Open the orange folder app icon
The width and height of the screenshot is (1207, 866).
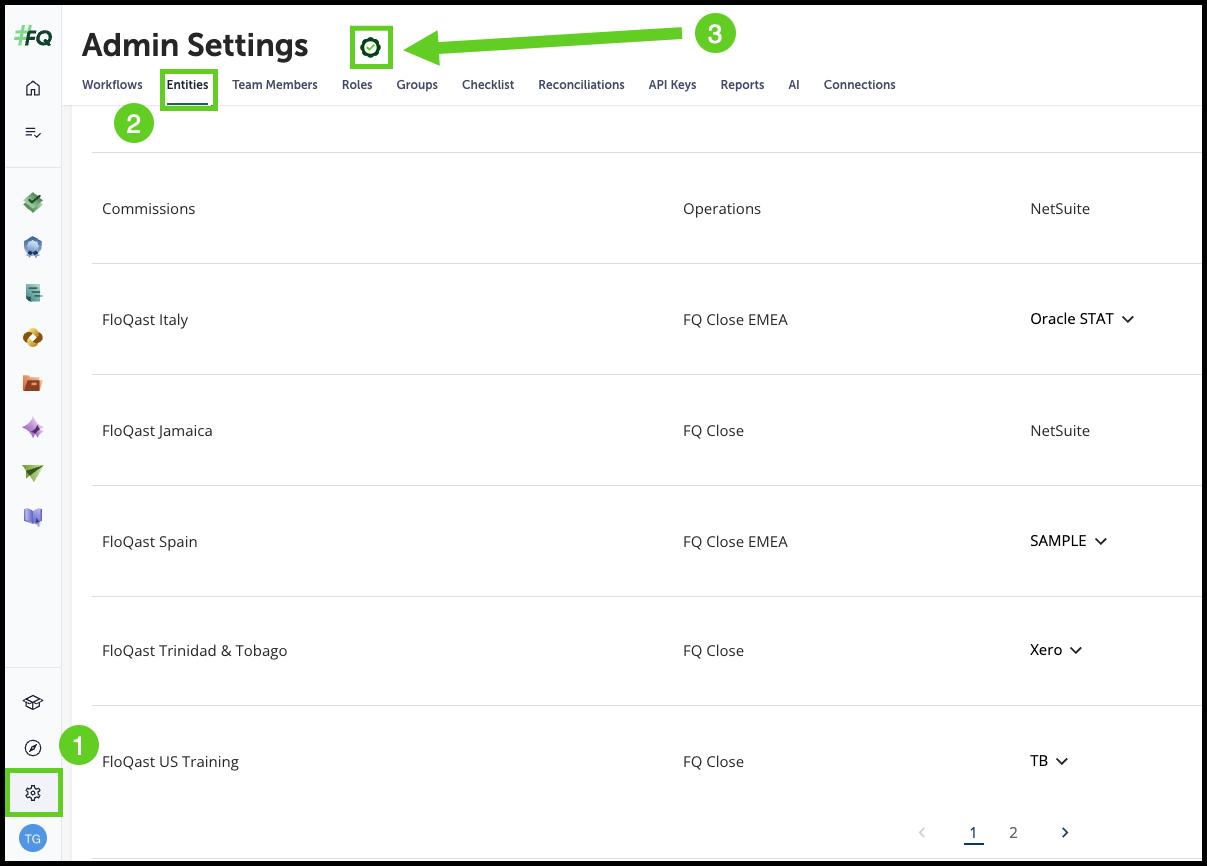(33, 383)
